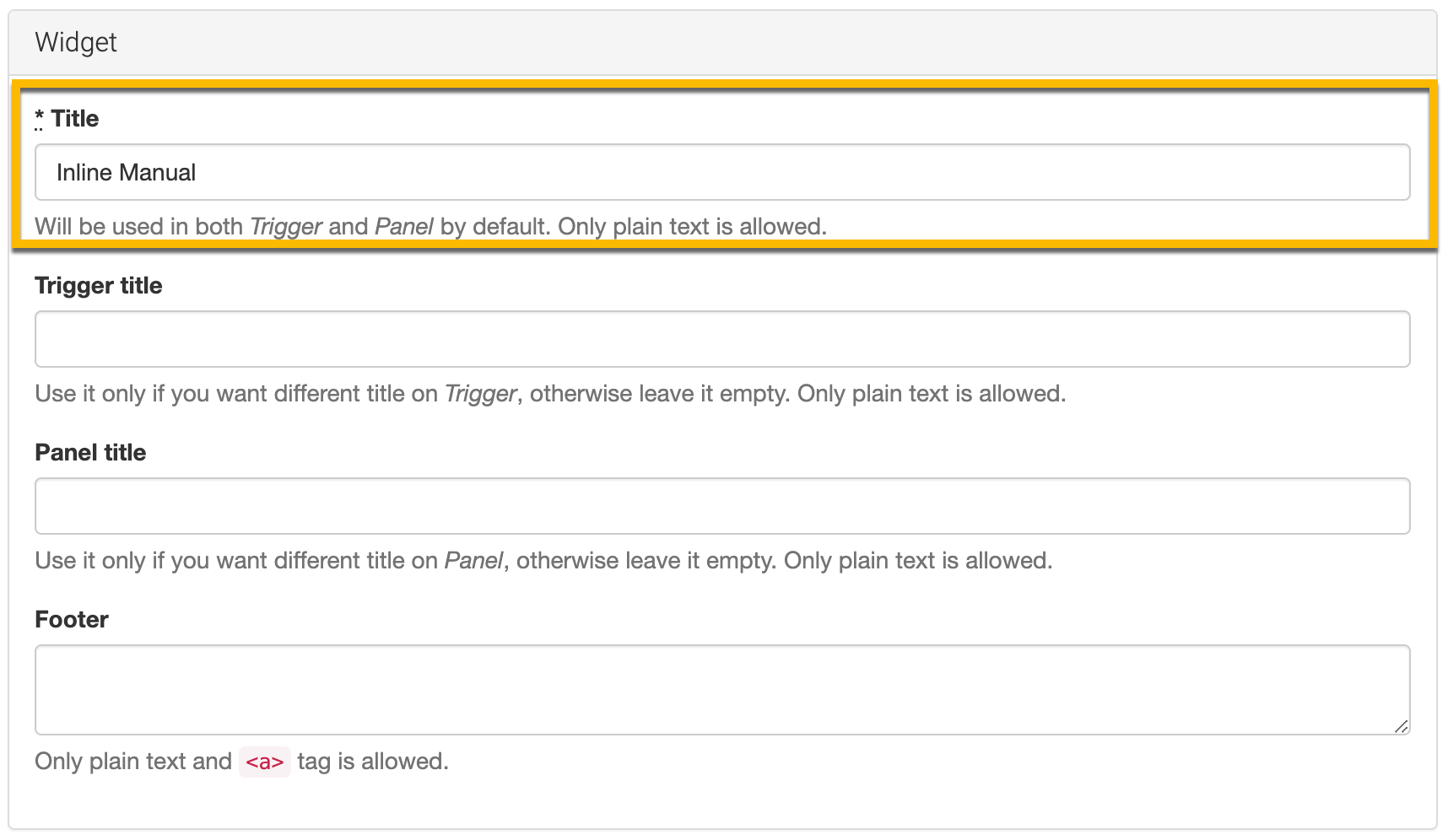
Task: Focus the Footer text area
Action: click(721, 689)
